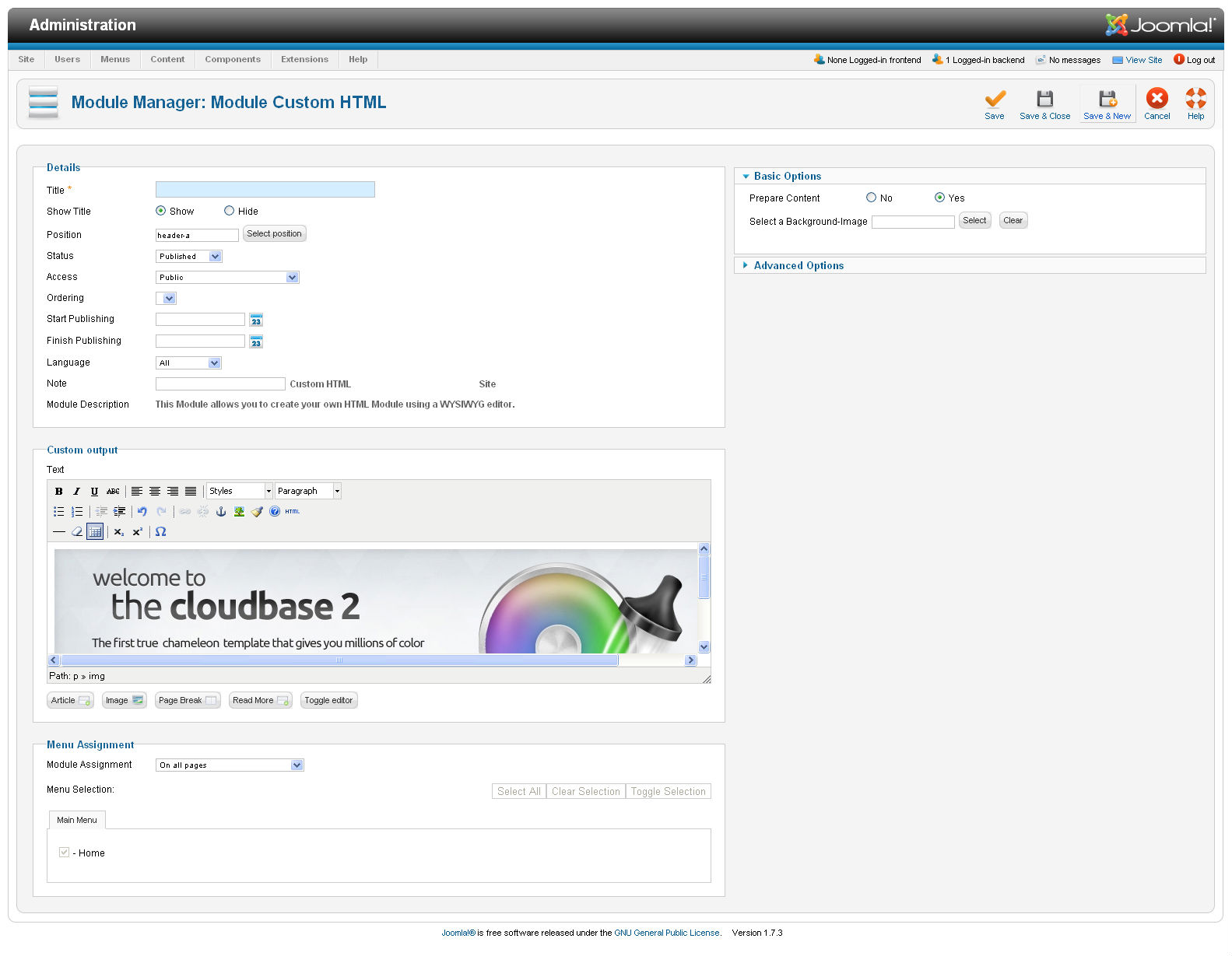Clean up messy code with broom icon

[x=257, y=512]
